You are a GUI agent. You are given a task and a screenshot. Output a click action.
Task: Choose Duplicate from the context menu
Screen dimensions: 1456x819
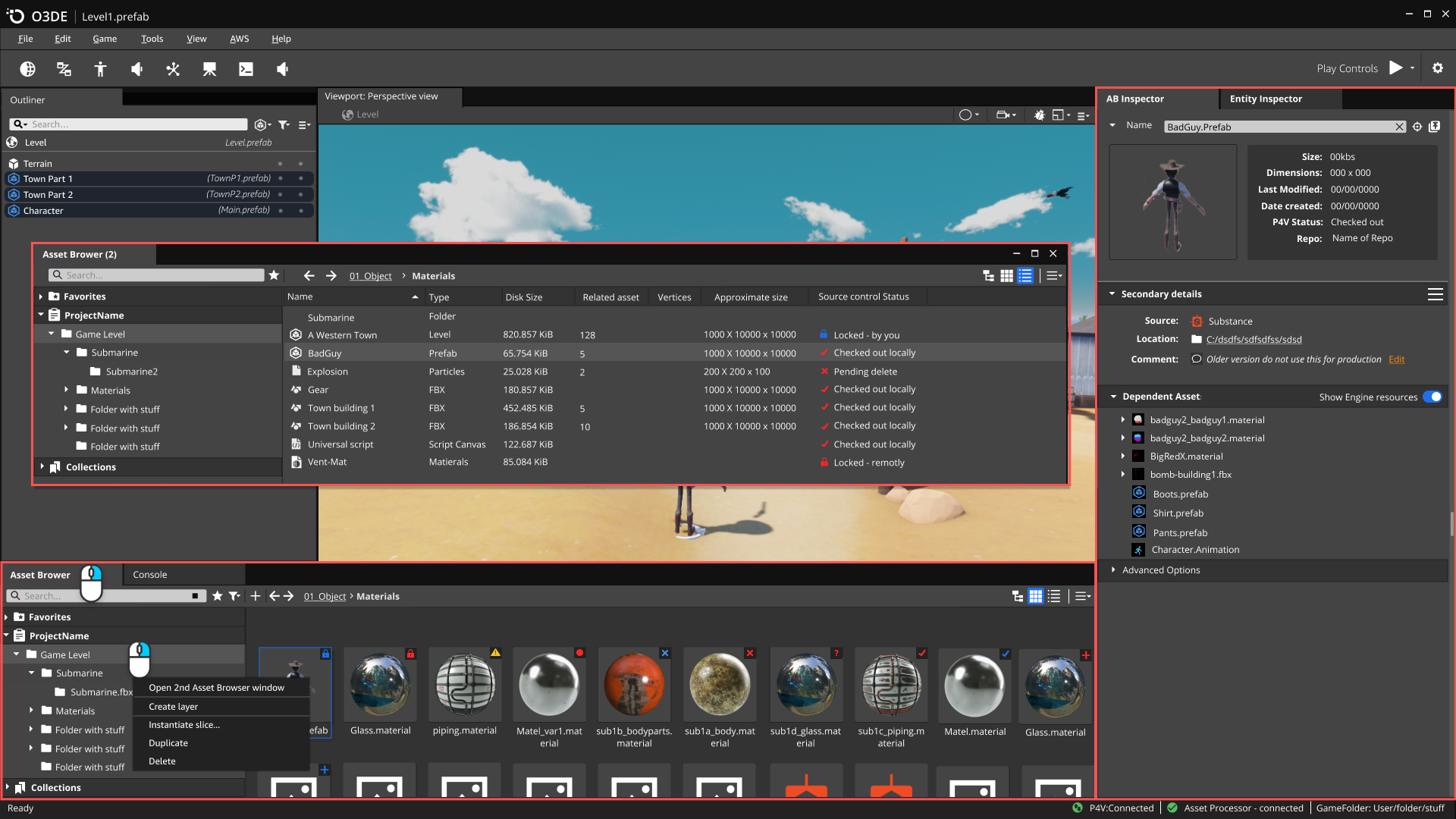(x=168, y=742)
